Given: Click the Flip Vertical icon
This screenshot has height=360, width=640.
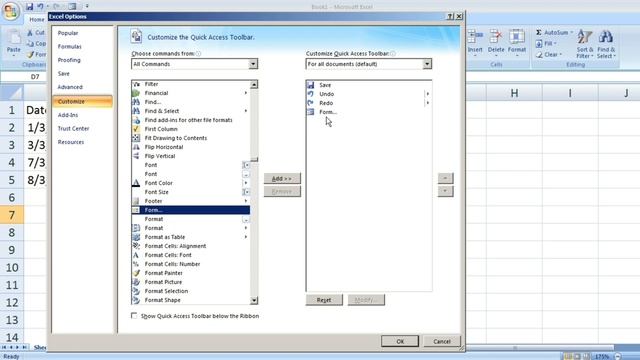Looking at the screenshot, I should click(136, 156).
